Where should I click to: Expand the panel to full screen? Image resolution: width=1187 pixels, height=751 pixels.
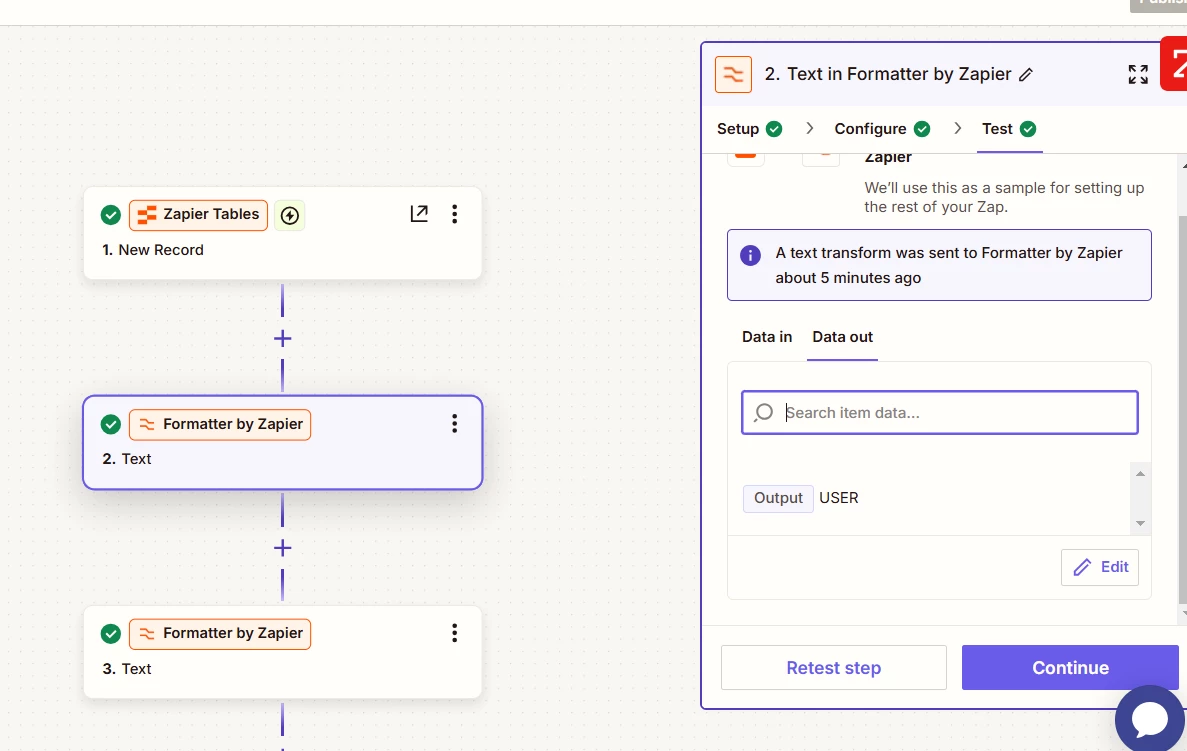coord(1138,74)
